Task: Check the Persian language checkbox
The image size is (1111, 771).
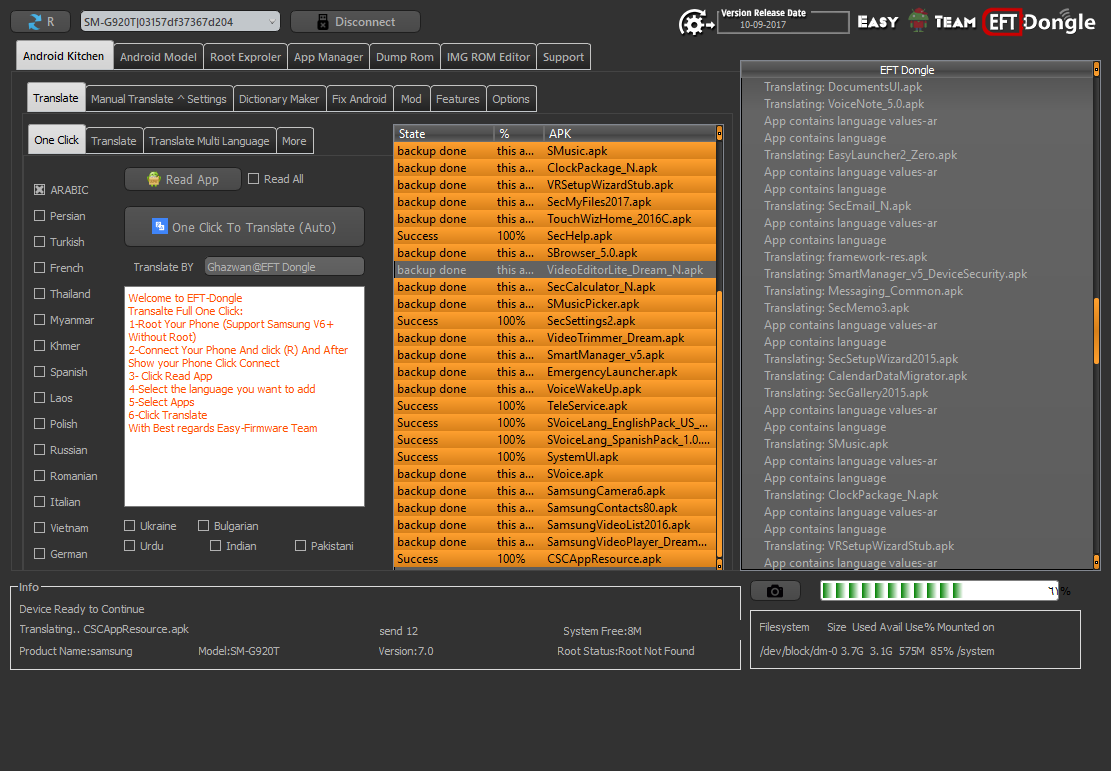Action: pos(40,216)
